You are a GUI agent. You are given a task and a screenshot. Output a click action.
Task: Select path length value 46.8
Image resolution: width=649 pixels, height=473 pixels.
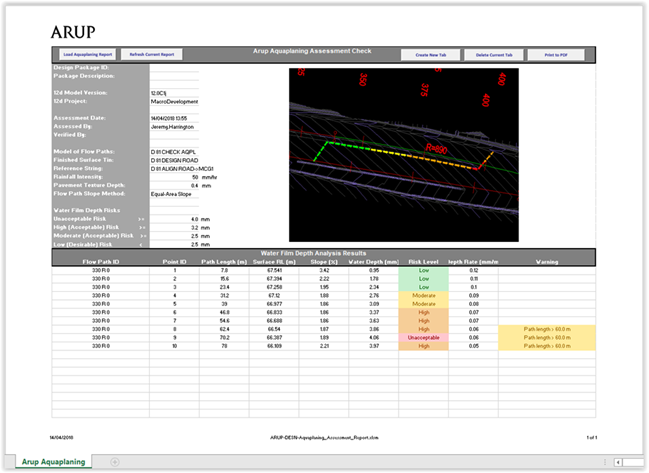pyautogui.click(x=224, y=312)
